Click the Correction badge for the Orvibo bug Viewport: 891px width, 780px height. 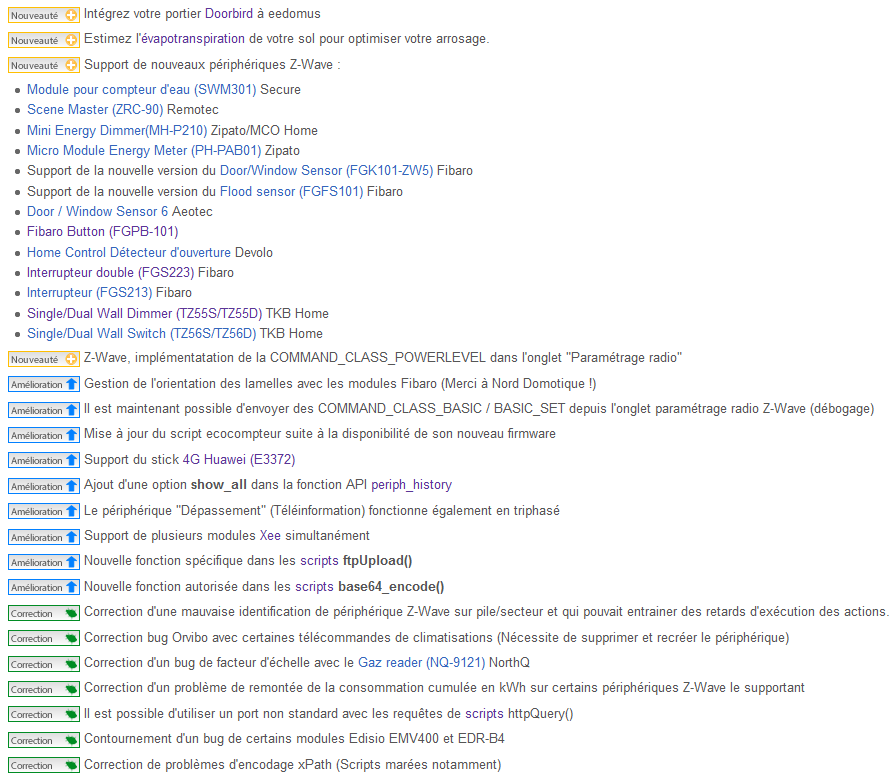coord(44,639)
